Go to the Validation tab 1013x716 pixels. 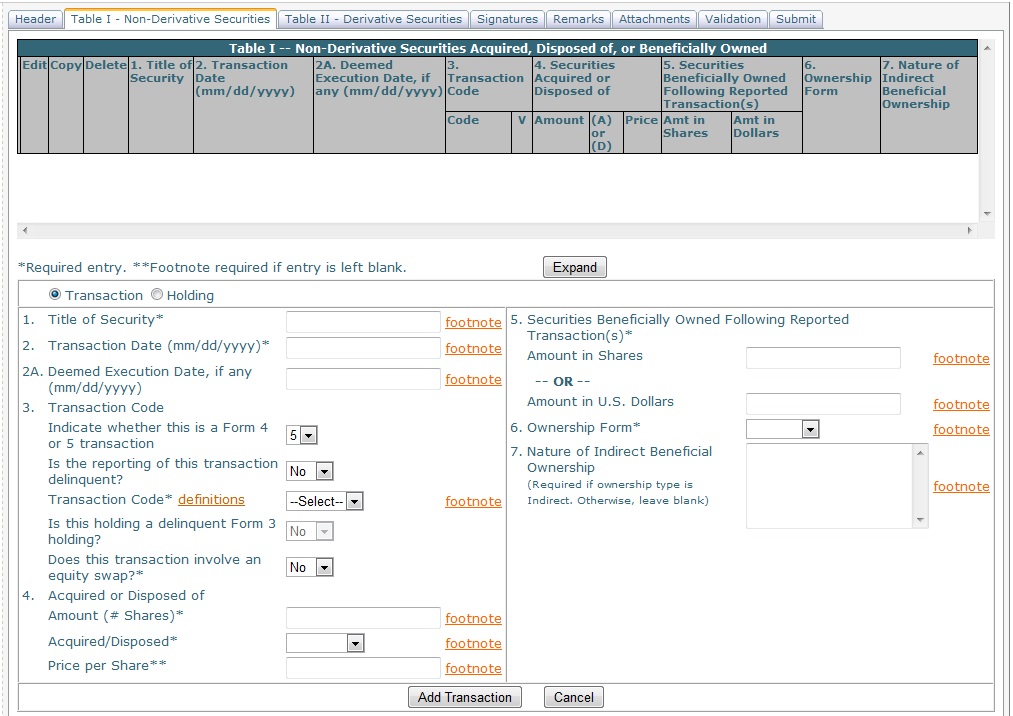coord(733,19)
